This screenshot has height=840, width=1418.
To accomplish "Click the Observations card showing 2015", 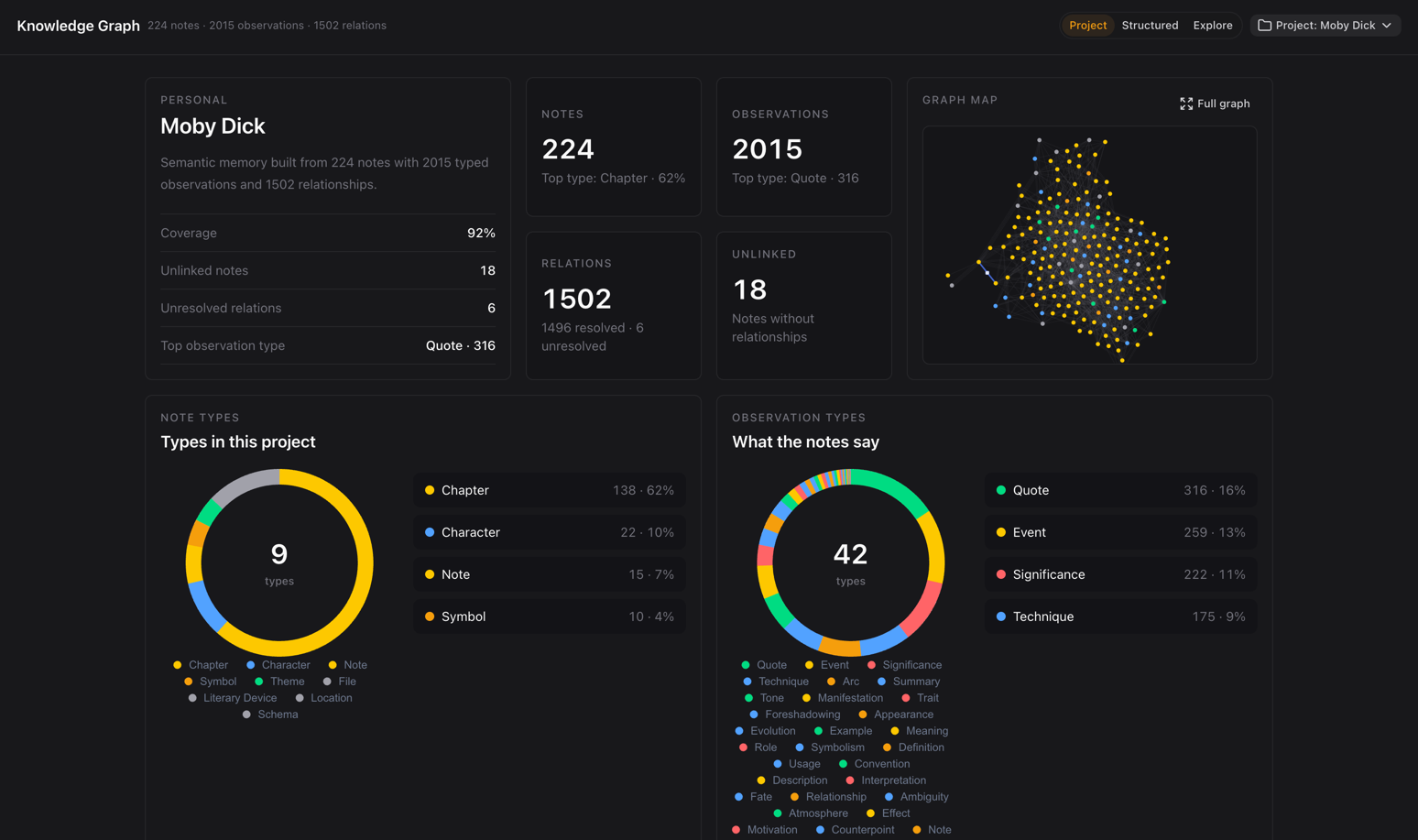I will (x=804, y=147).
